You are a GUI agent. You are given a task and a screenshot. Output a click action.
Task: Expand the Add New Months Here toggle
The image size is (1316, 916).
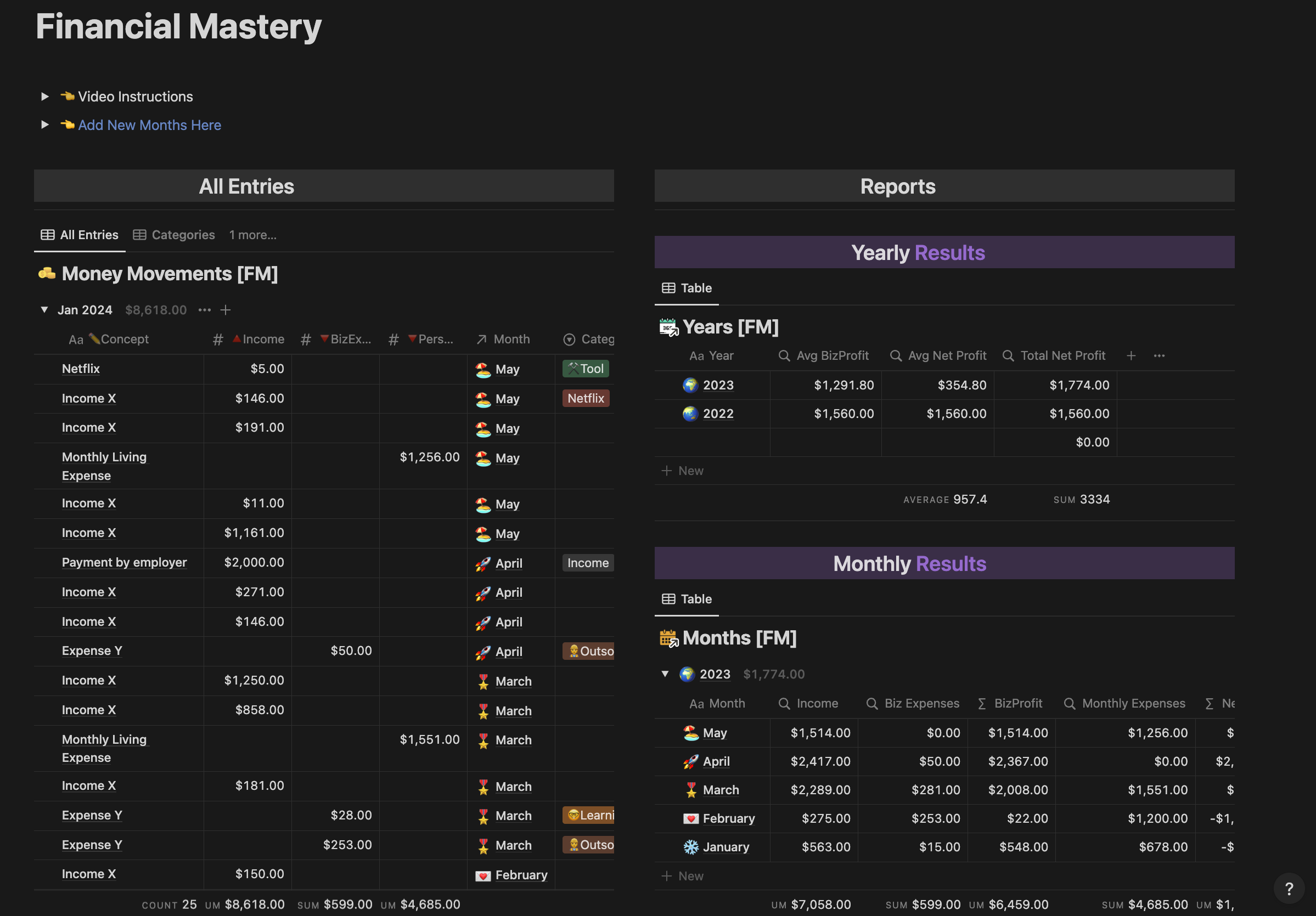coord(44,125)
